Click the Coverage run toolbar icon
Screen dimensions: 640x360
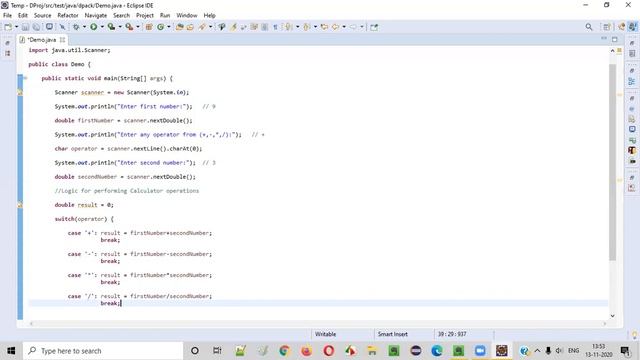[x=111, y=27]
